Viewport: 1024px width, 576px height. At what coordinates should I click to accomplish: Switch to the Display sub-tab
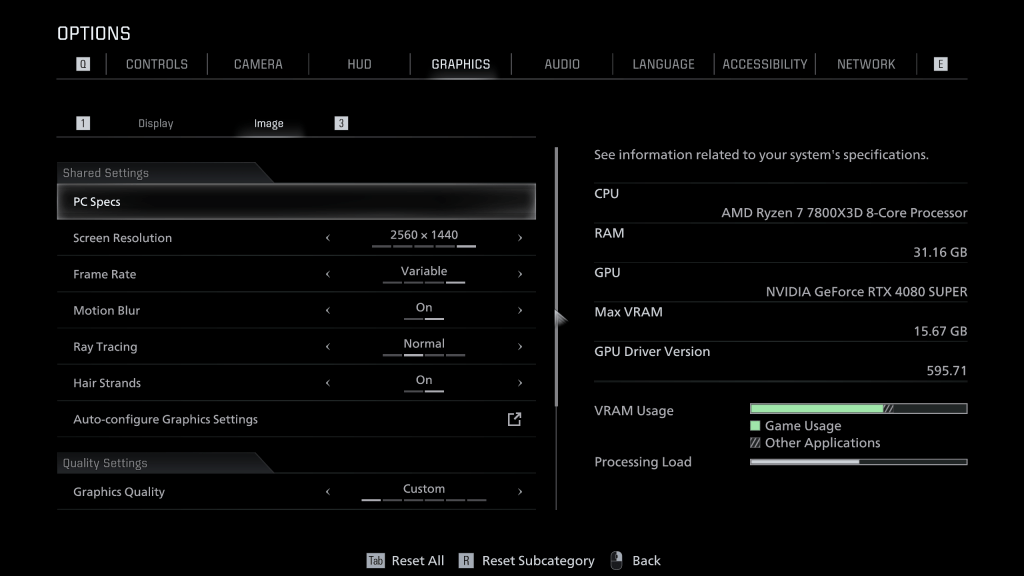pyautogui.click(x=156, y=123)
